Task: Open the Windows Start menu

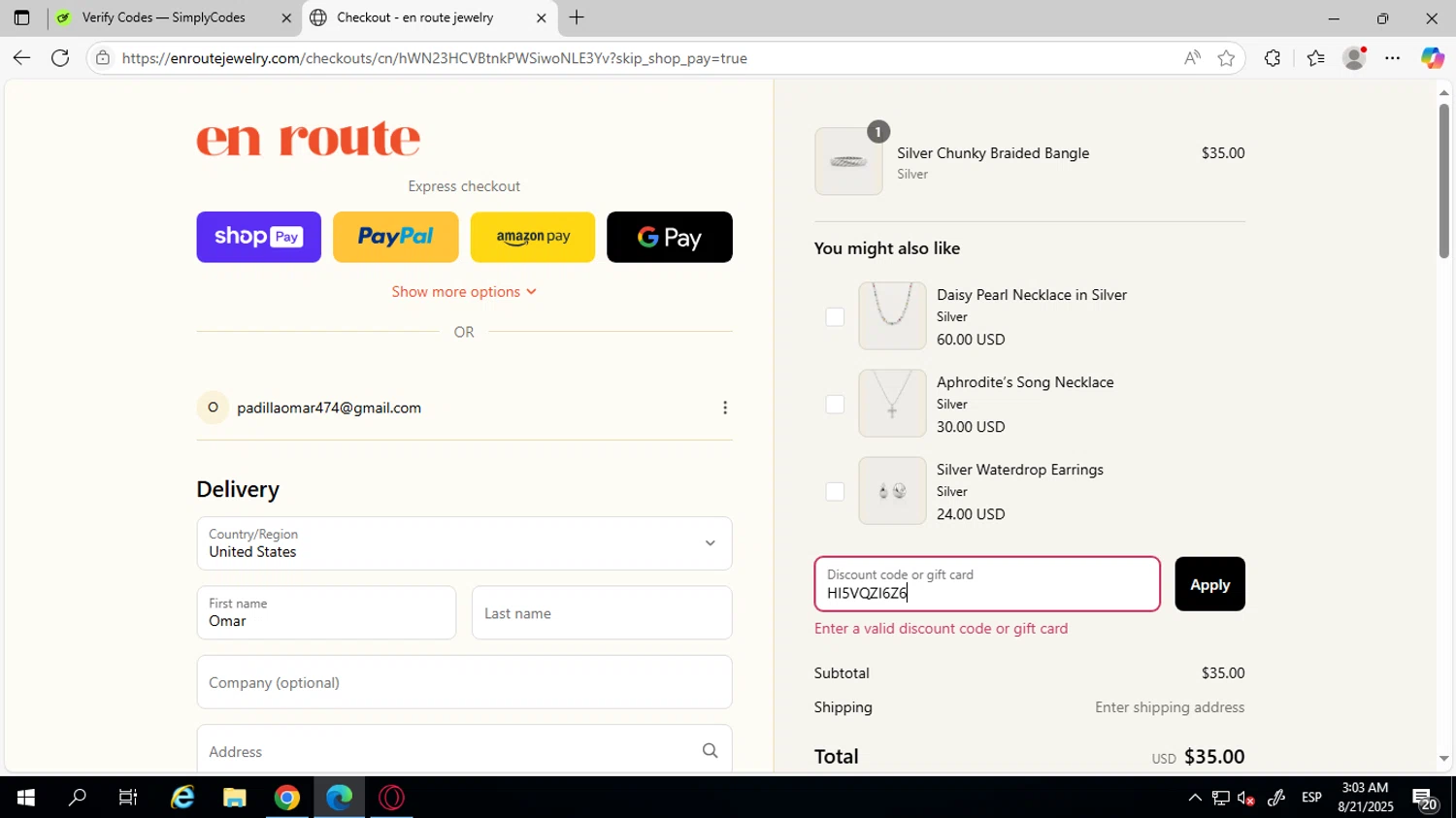Action: (25, 798)
